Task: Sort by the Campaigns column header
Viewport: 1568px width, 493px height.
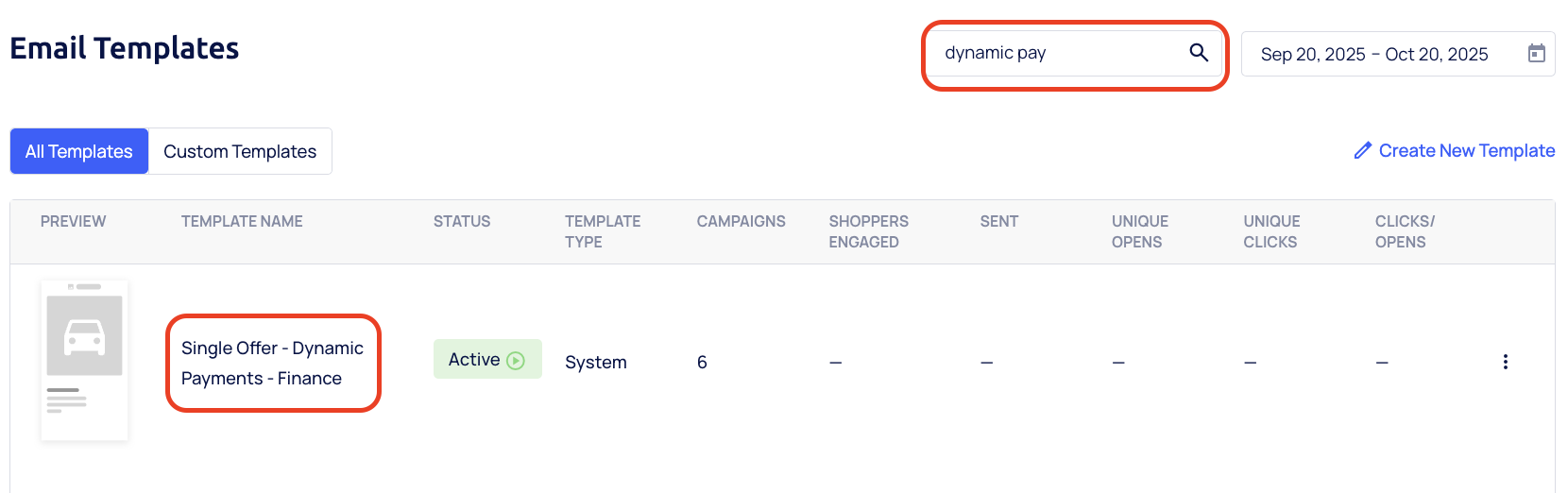Action: [x=741, y=221]
